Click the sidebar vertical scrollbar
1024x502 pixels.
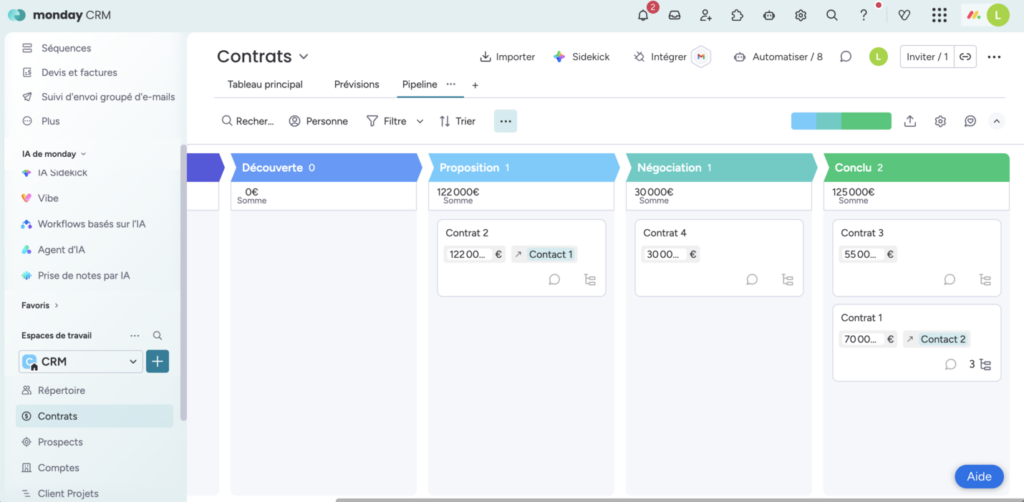coord(184,282)
